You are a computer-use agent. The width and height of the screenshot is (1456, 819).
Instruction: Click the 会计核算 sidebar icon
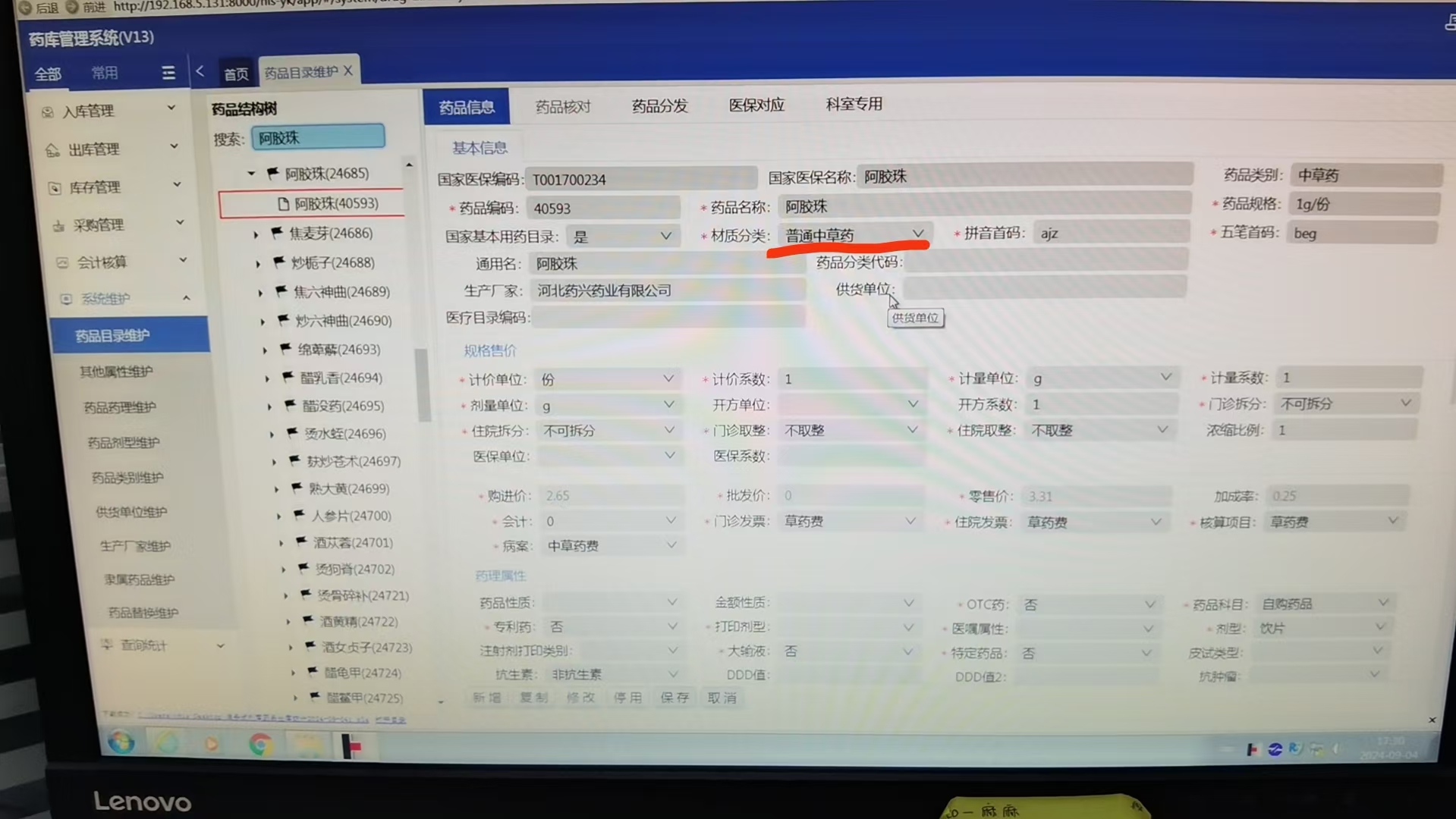tap(62, 263)
